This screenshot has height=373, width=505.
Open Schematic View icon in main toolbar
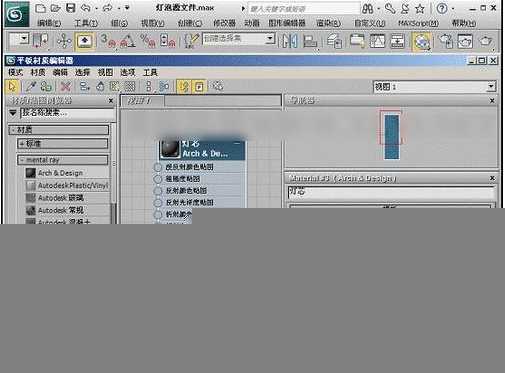(x=397, y=41)
